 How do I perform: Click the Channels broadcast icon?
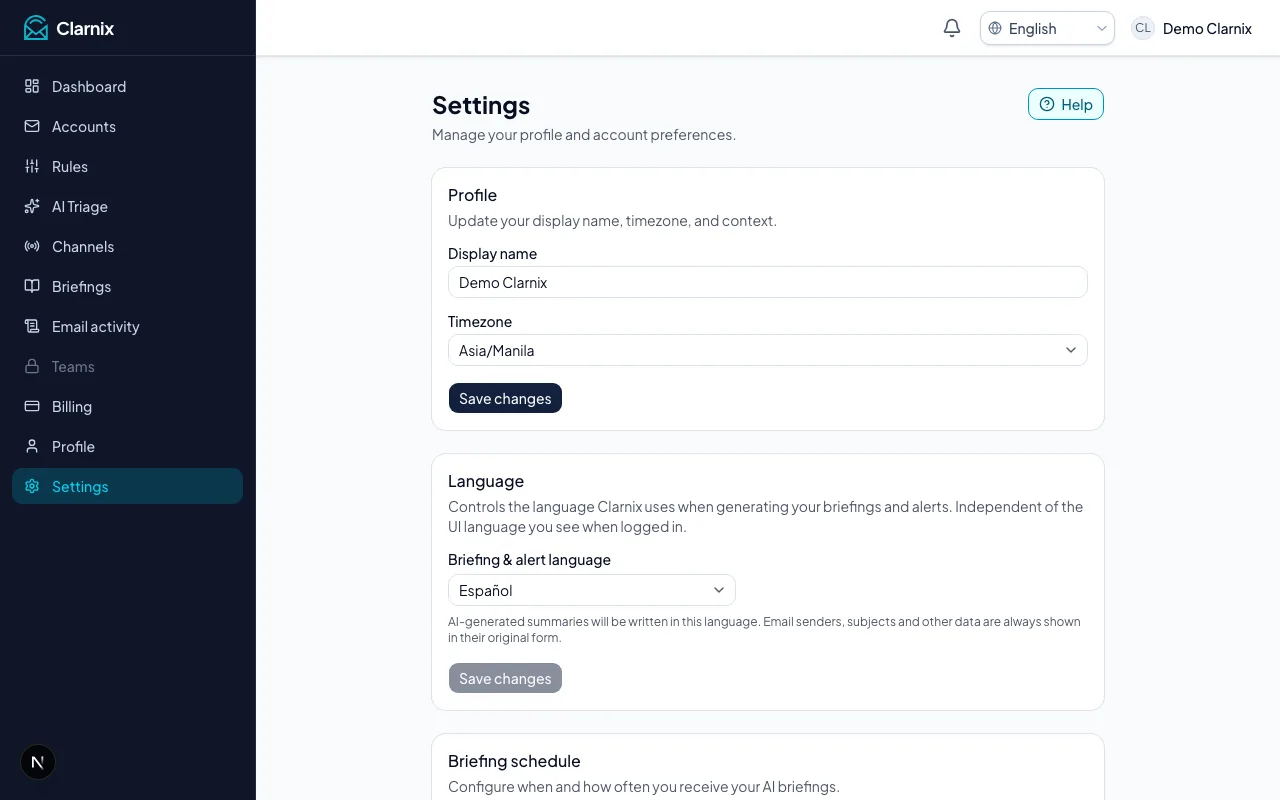pos(32,246)
